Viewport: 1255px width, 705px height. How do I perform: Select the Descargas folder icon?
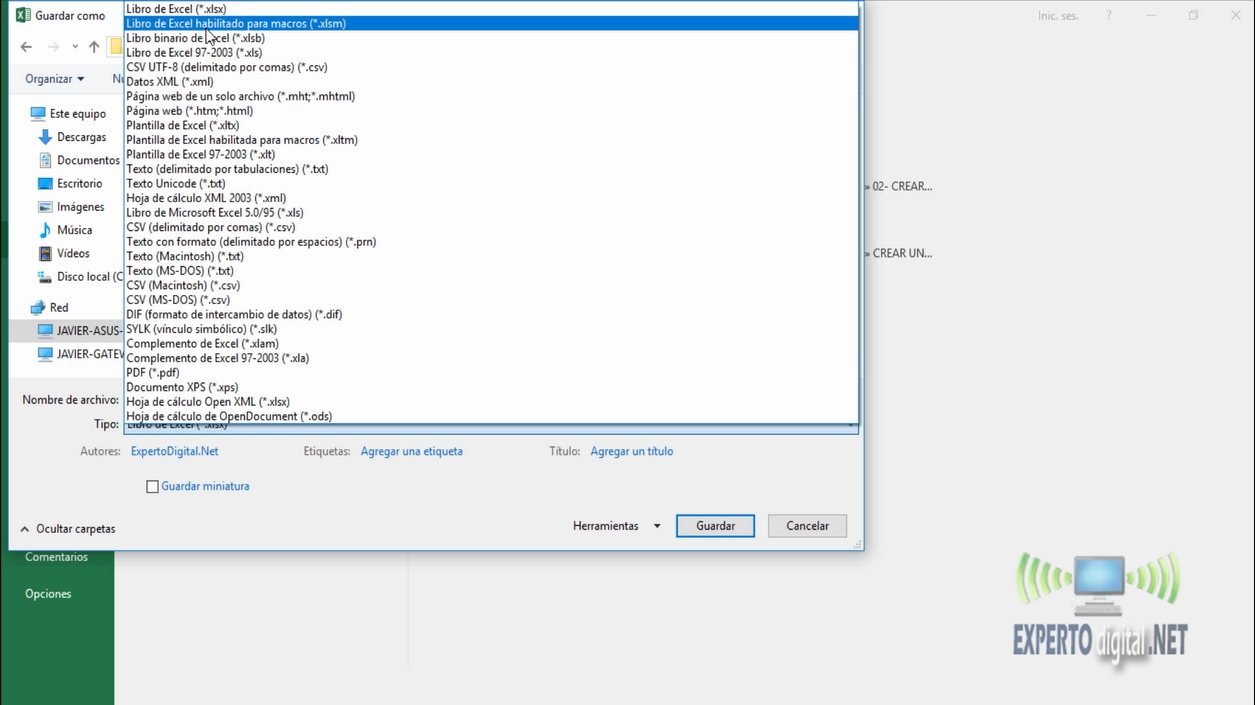point(45,137)
